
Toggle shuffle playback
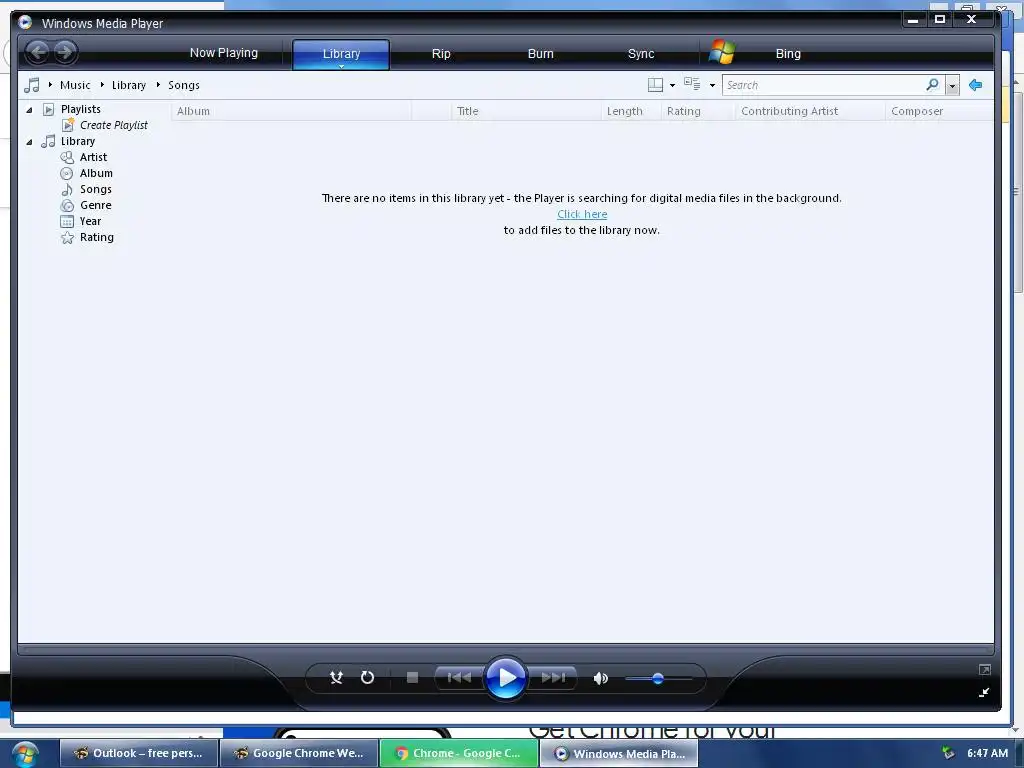pyautogui.click(x=336, y=678)
